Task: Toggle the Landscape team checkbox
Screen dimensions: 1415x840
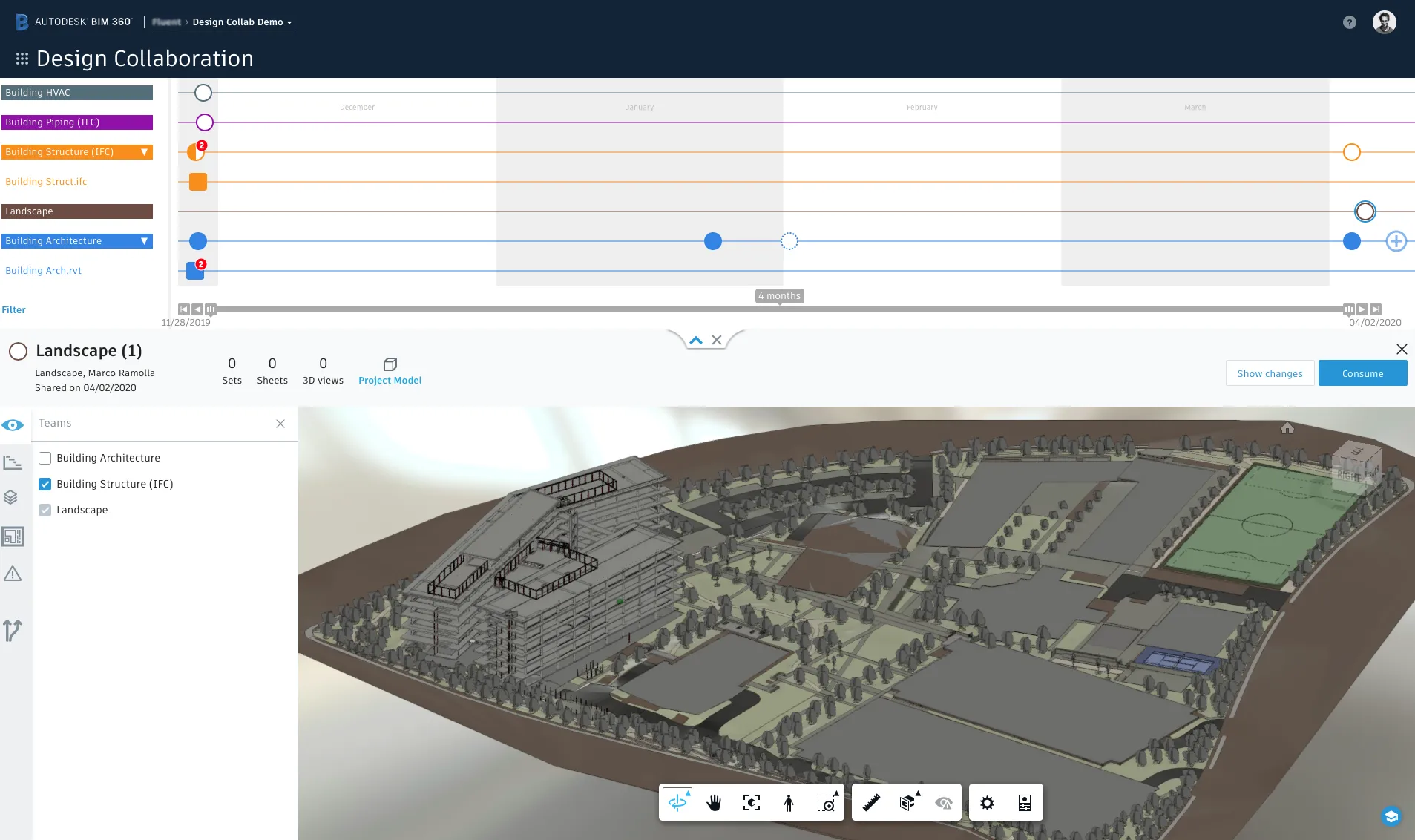Action: click(x=45, y=510)
